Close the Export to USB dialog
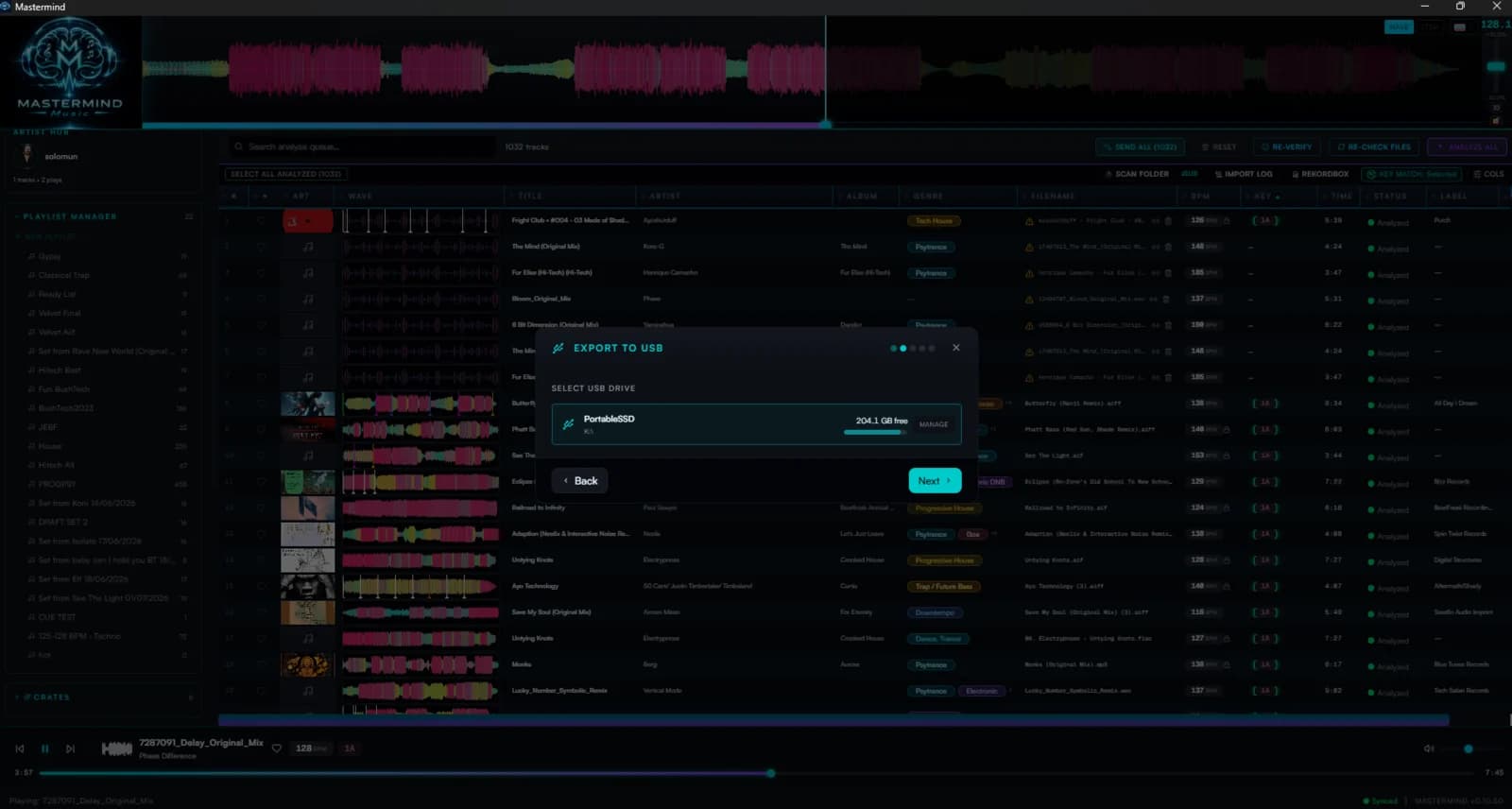 tap(955, 348)
